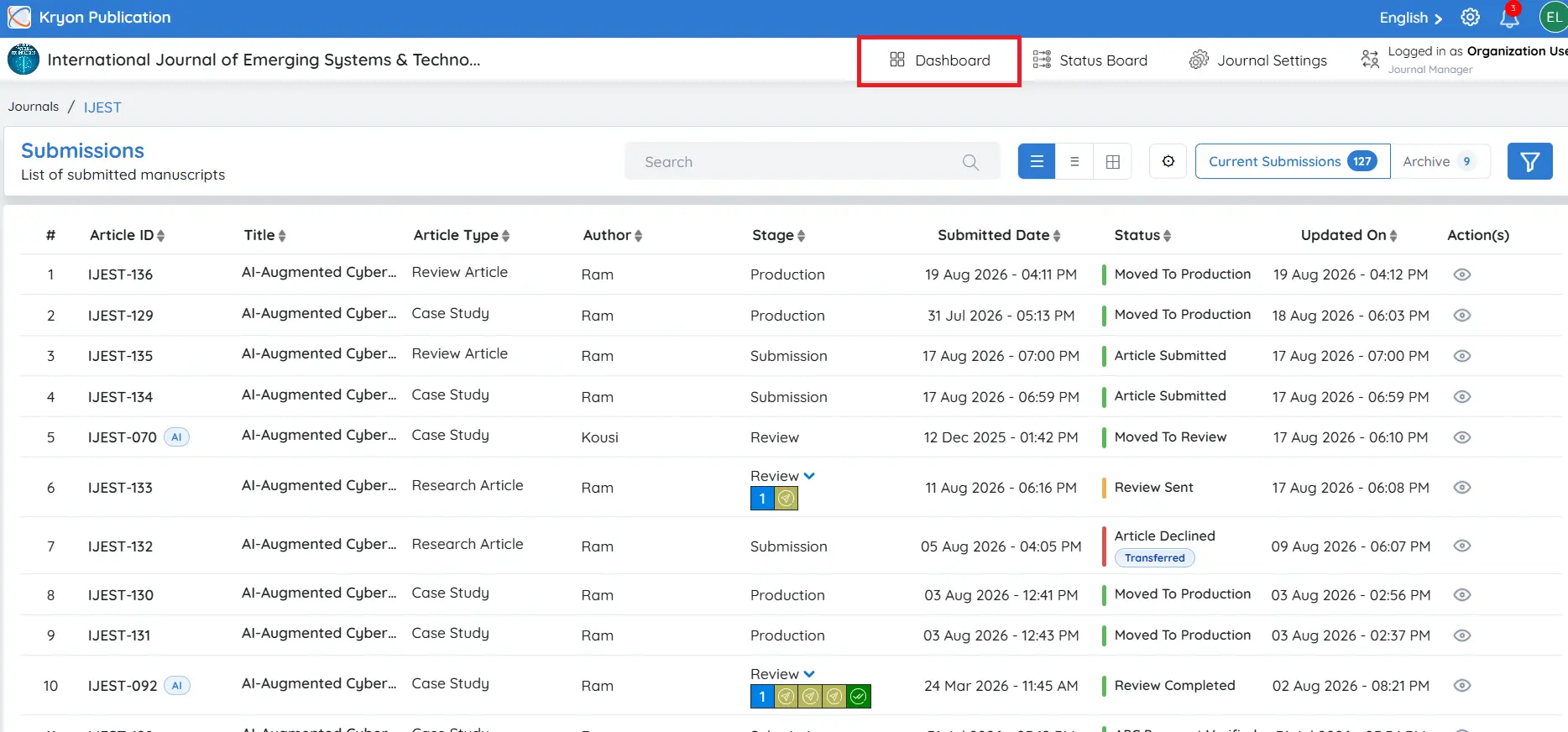Viewport: 1568px width, 732px height.
Task: Click article ID IJEST-131
Action: click(x=119, y=635)
